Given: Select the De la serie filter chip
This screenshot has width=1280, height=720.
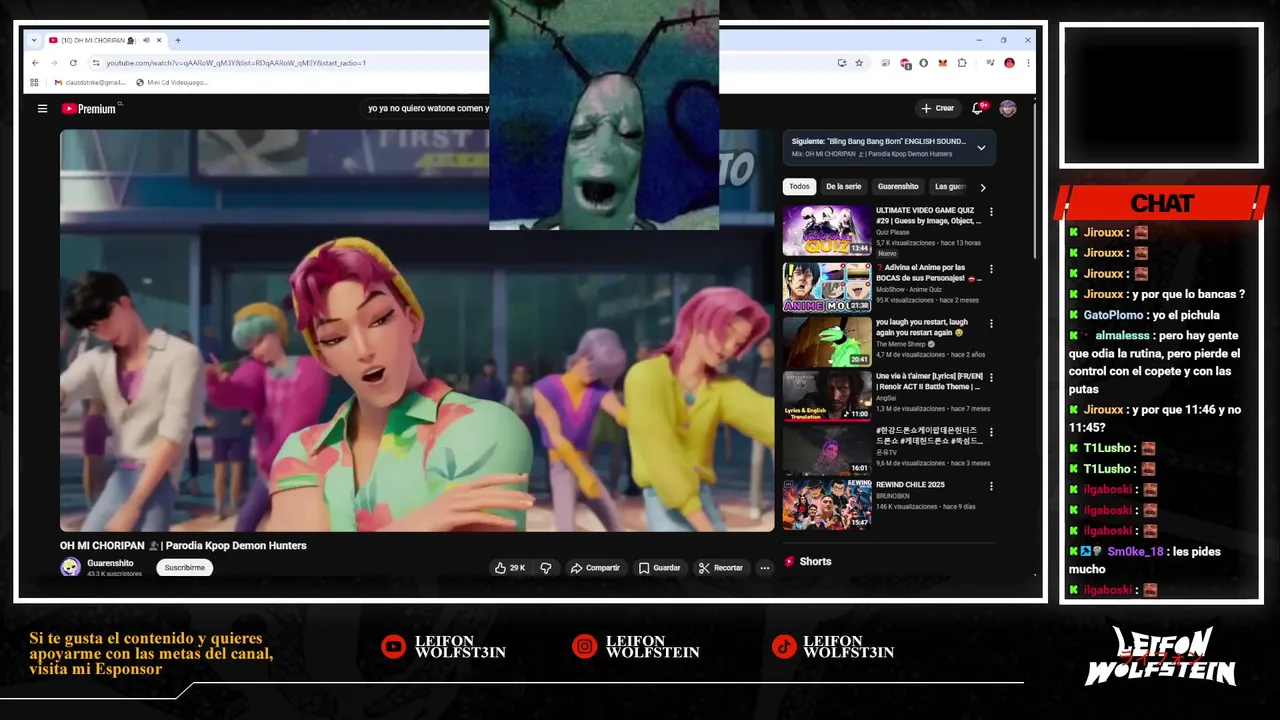Looking at the screenshot, I should coord(844,187).
